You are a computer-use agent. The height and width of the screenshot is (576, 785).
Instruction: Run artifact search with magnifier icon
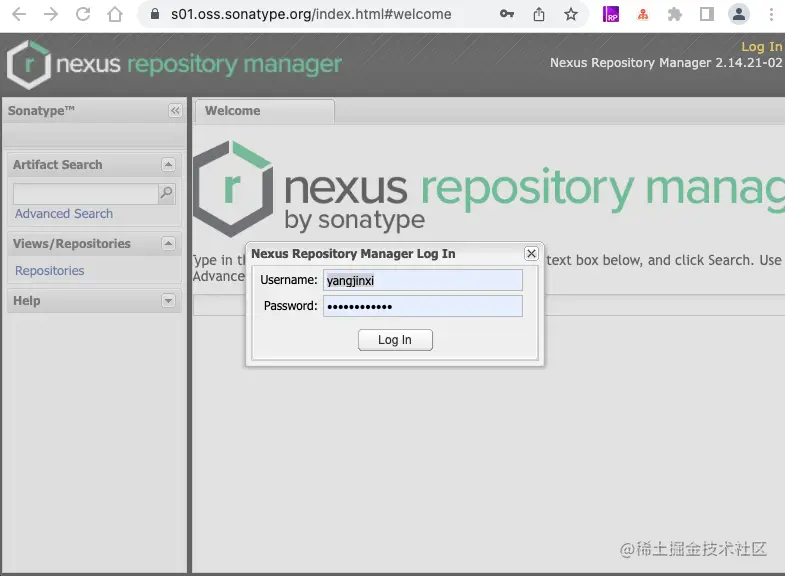(167, 194)
